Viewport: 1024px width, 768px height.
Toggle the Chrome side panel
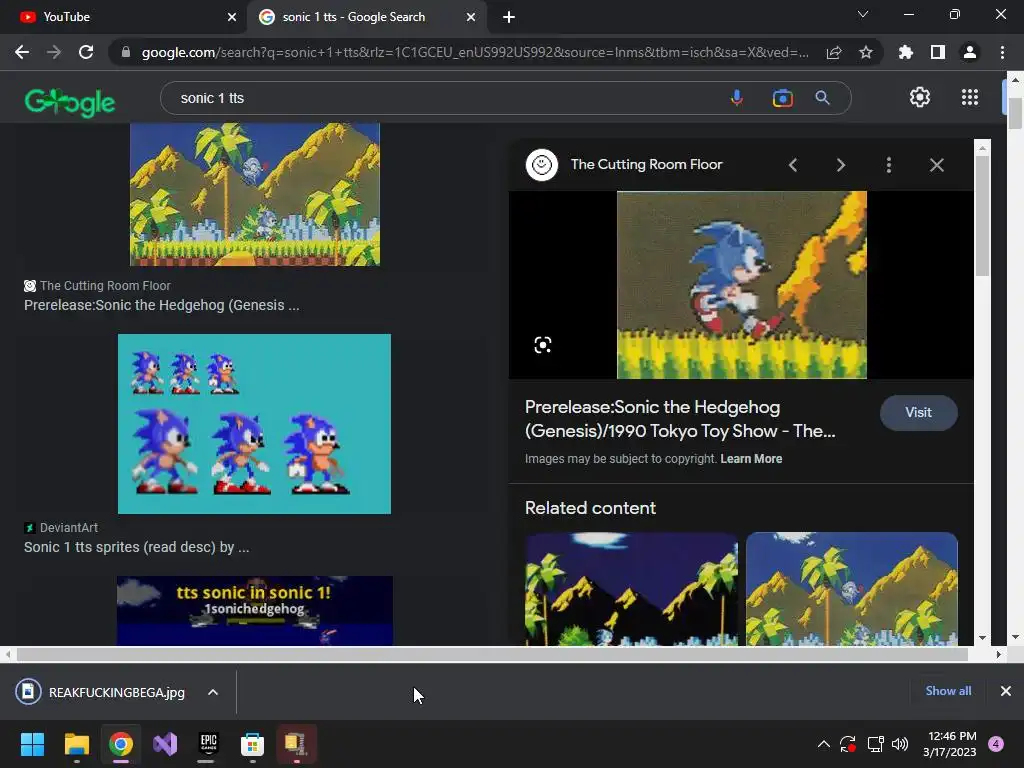pos(938,52)
